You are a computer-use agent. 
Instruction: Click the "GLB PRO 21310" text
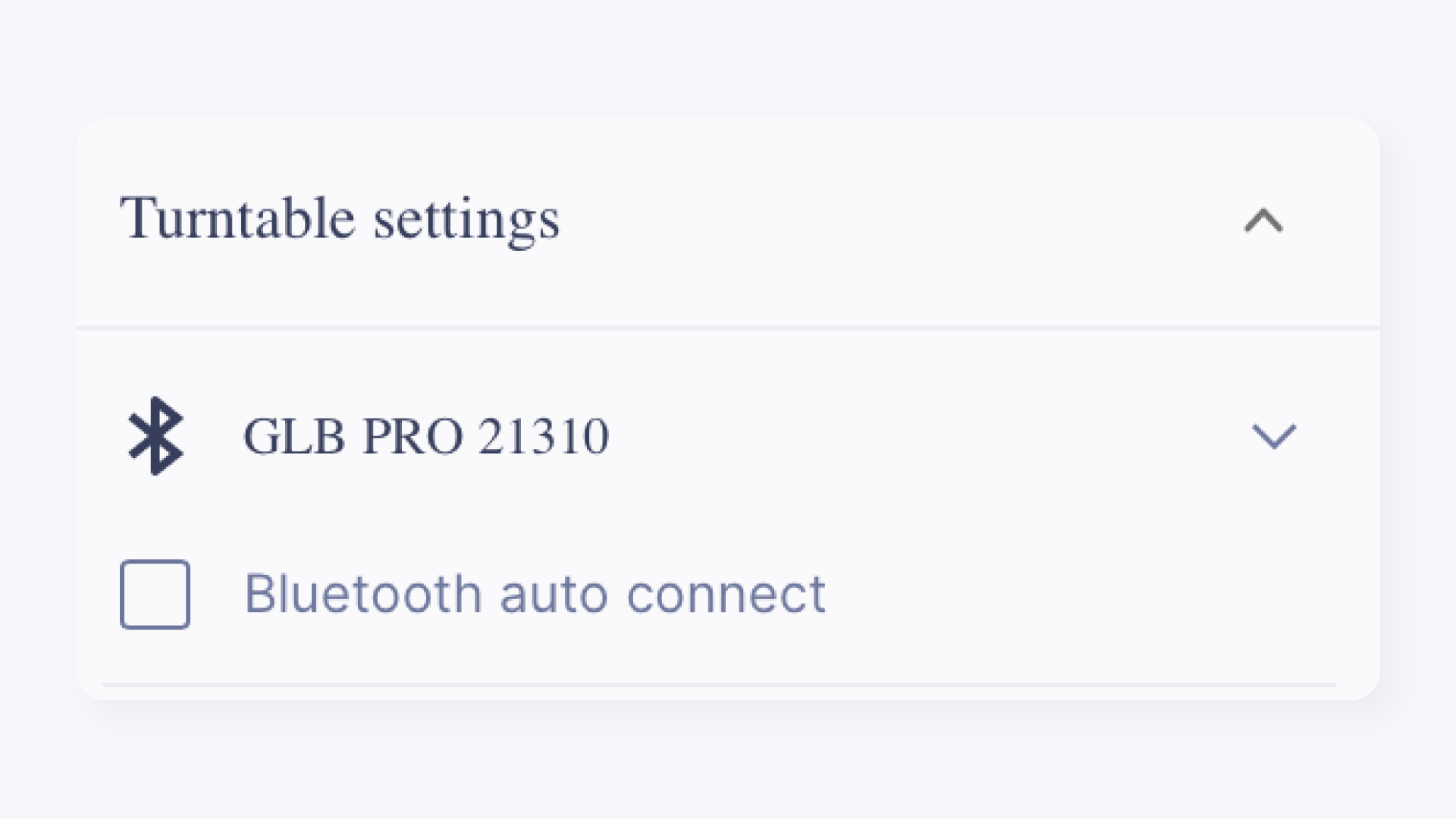tap(425, 436)
